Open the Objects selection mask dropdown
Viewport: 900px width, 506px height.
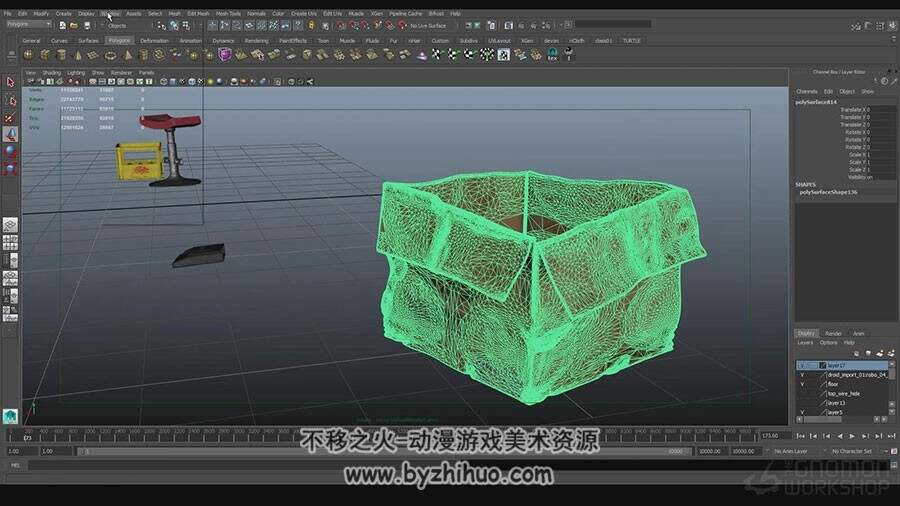[x=129, y=26]
